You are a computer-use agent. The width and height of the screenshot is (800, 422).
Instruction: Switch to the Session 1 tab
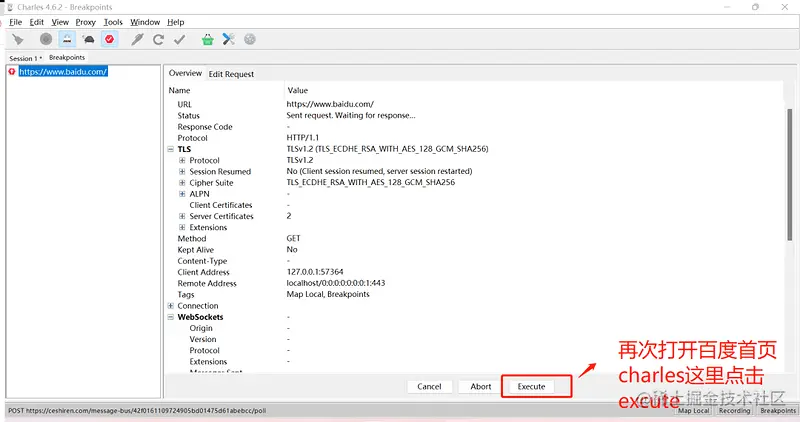click(25, 58)
